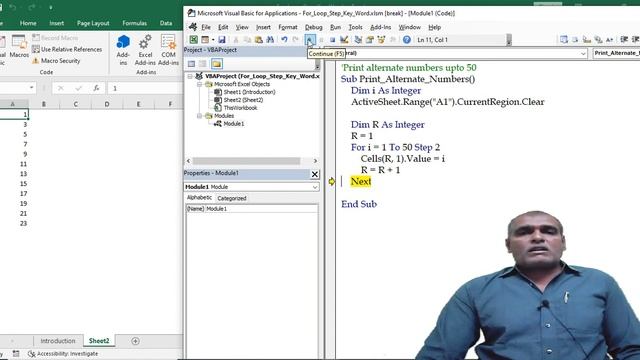Screen dimensions: 640x360
Task: Open Object Browser from VBA toolbar icon
Action: coord(381,40)
